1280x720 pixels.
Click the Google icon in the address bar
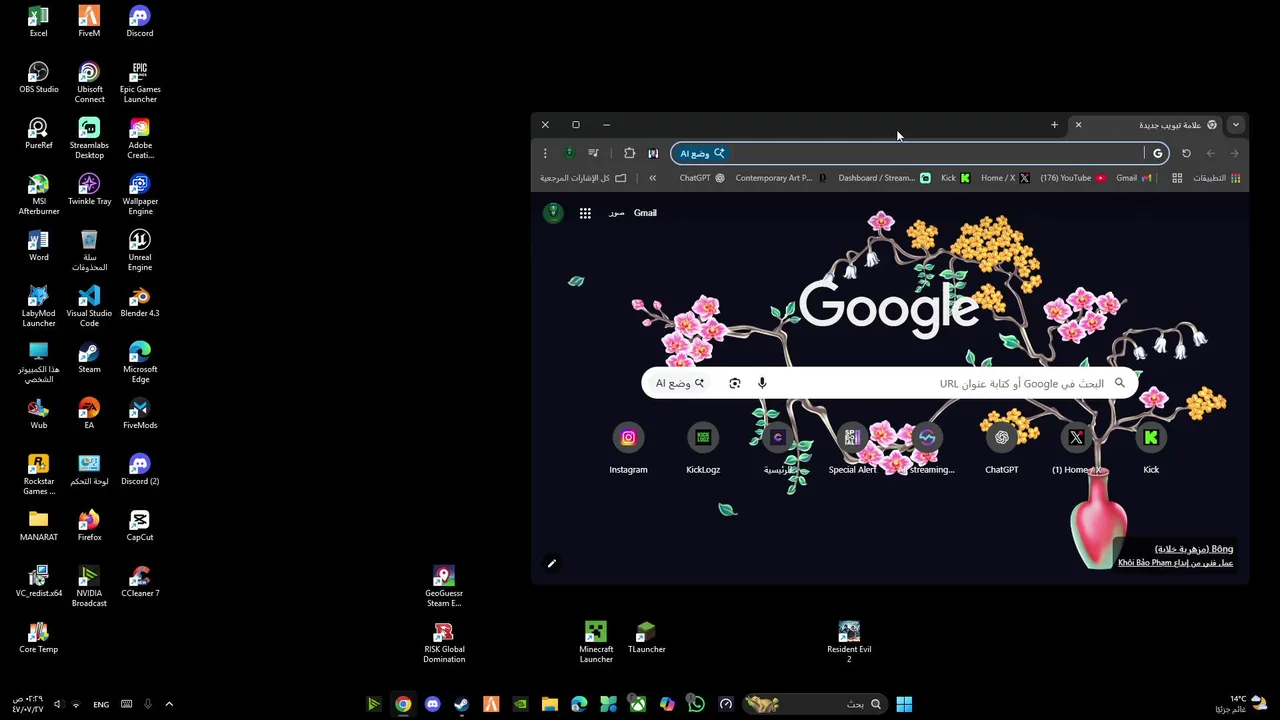(1158, 153)
